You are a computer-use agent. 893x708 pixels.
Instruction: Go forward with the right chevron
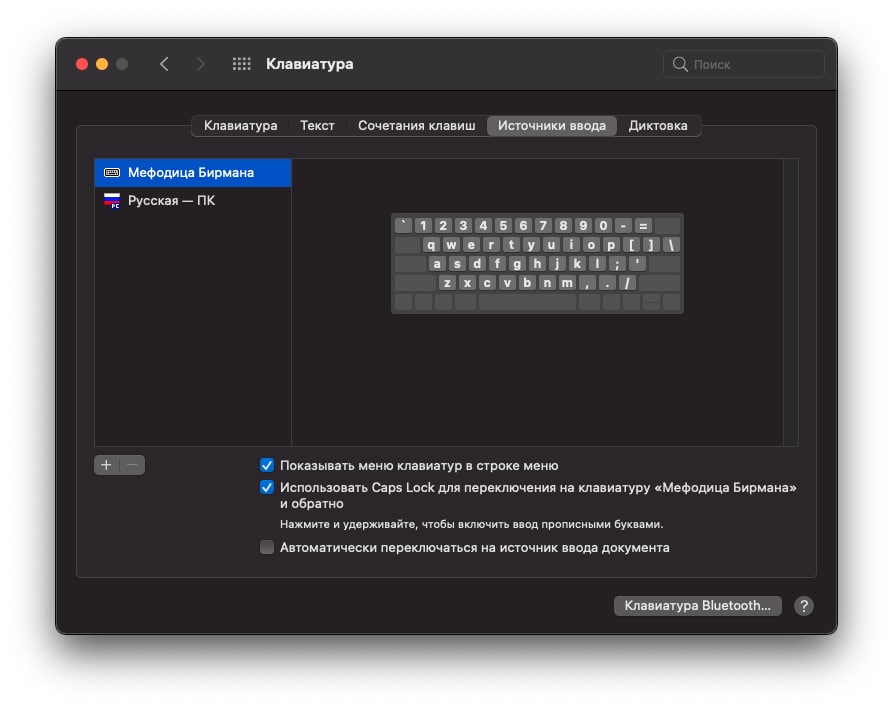click(x=200, y=64)
